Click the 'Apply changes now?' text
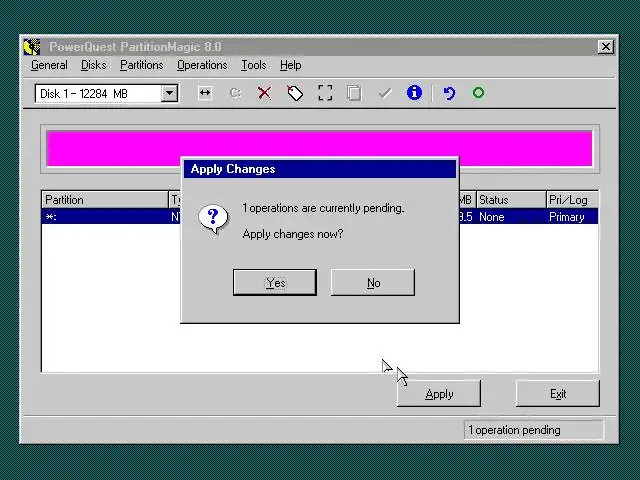This screenshot has height=480, width=640. tap(293, 234)
